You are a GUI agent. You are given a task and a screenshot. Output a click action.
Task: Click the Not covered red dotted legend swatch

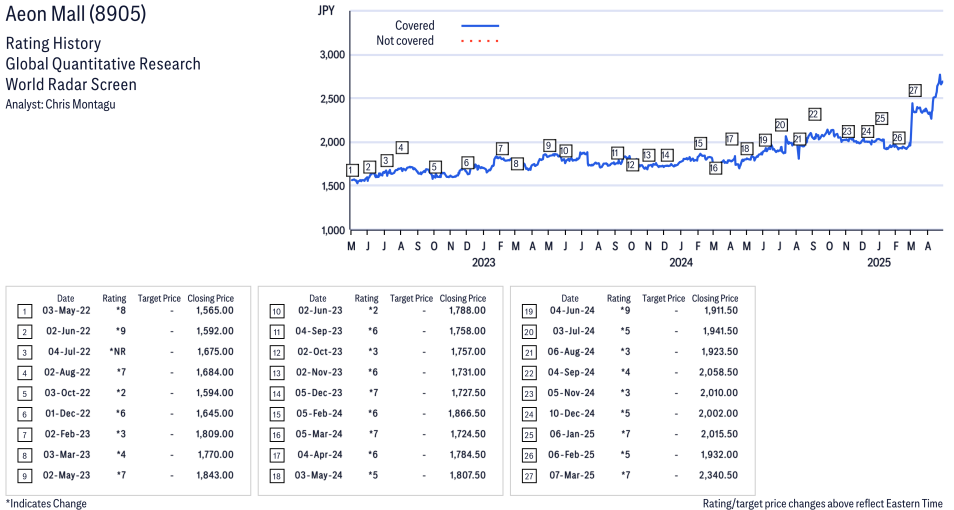pyautogui.click(x=480, y=41)
